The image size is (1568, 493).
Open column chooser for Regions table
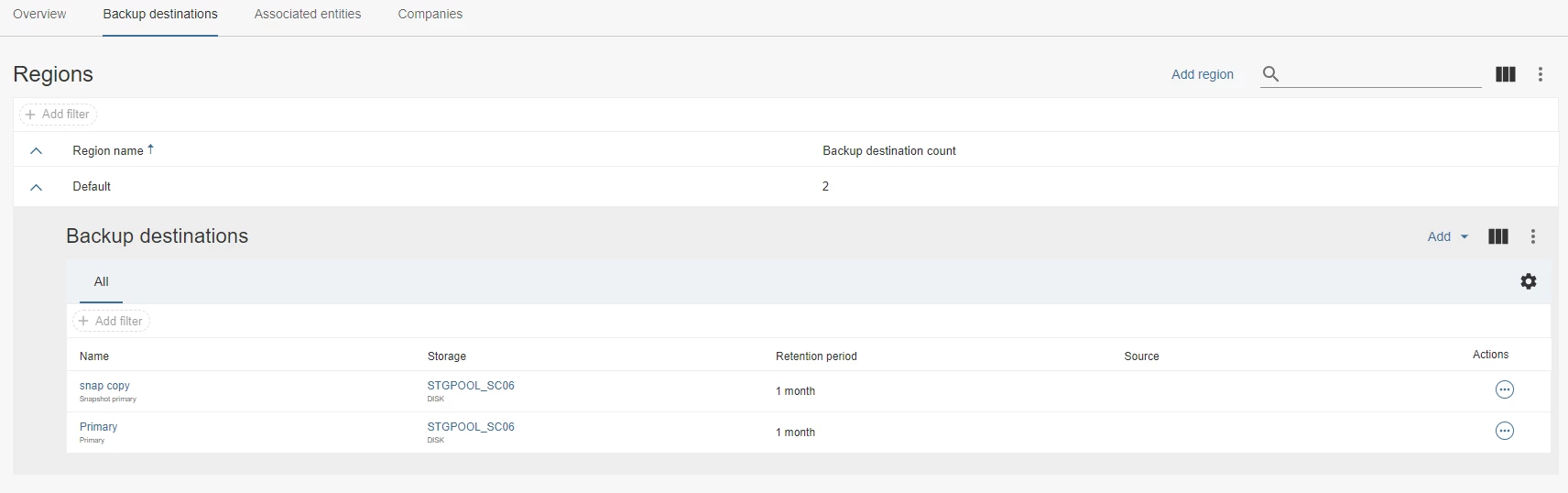point(1505,74)
